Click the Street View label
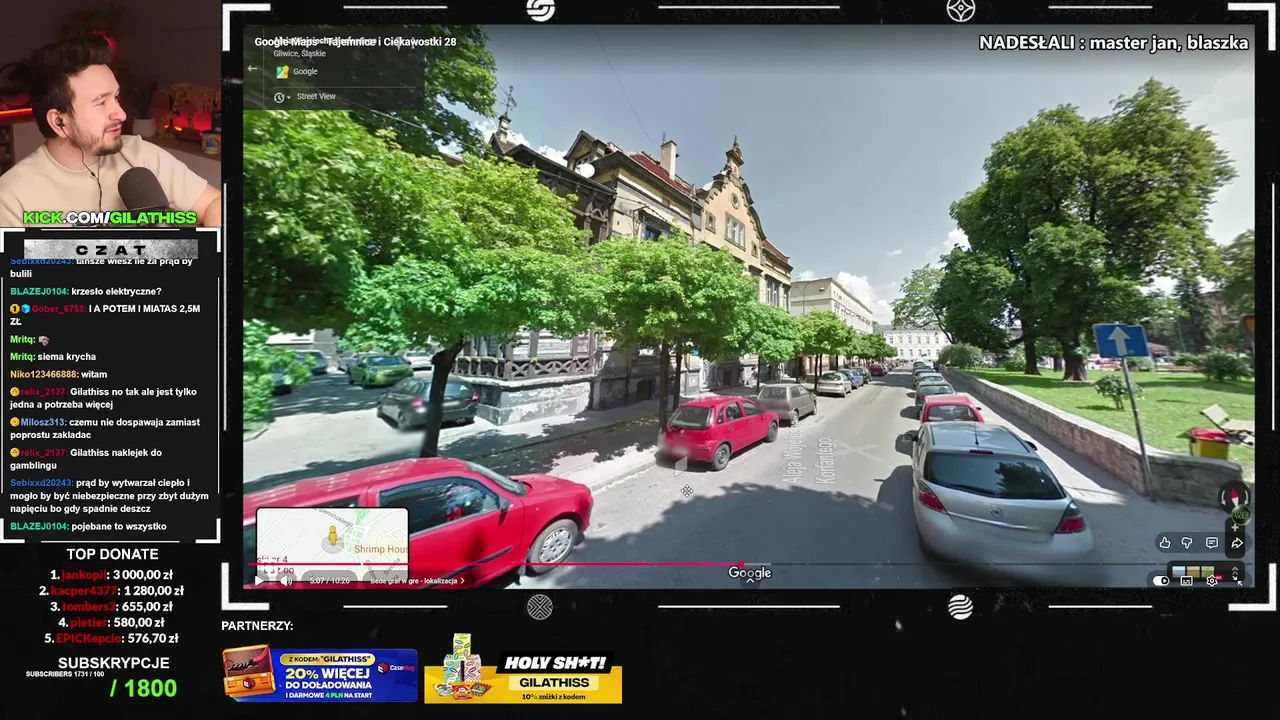The height and width of the screenshot is (720, 1280). coord(316,96)
